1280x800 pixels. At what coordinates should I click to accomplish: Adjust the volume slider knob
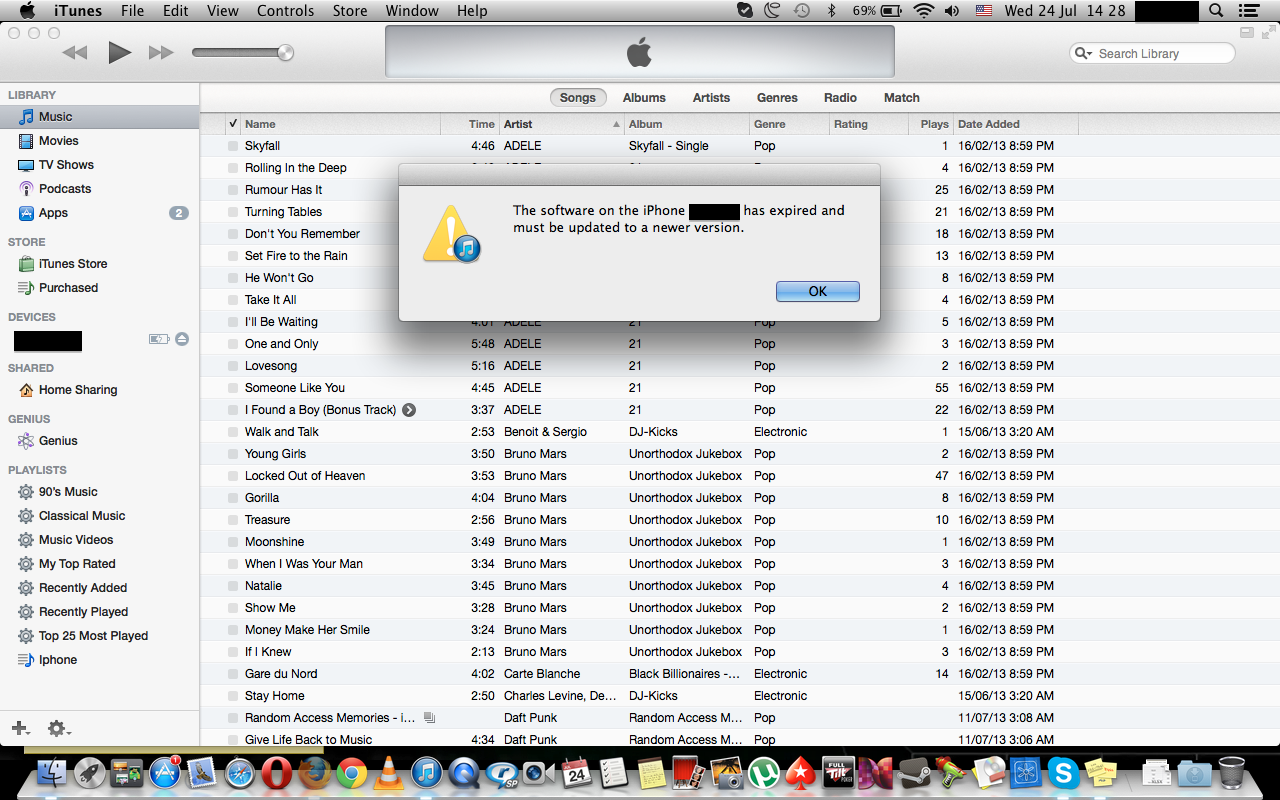click(286, 53)
